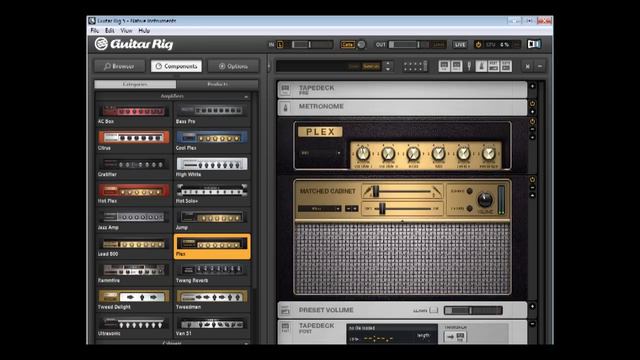Image resolution: width=640 pixels, height=360 pixels.
Task: Click the rack clear X button
Action: coord(527,66)
